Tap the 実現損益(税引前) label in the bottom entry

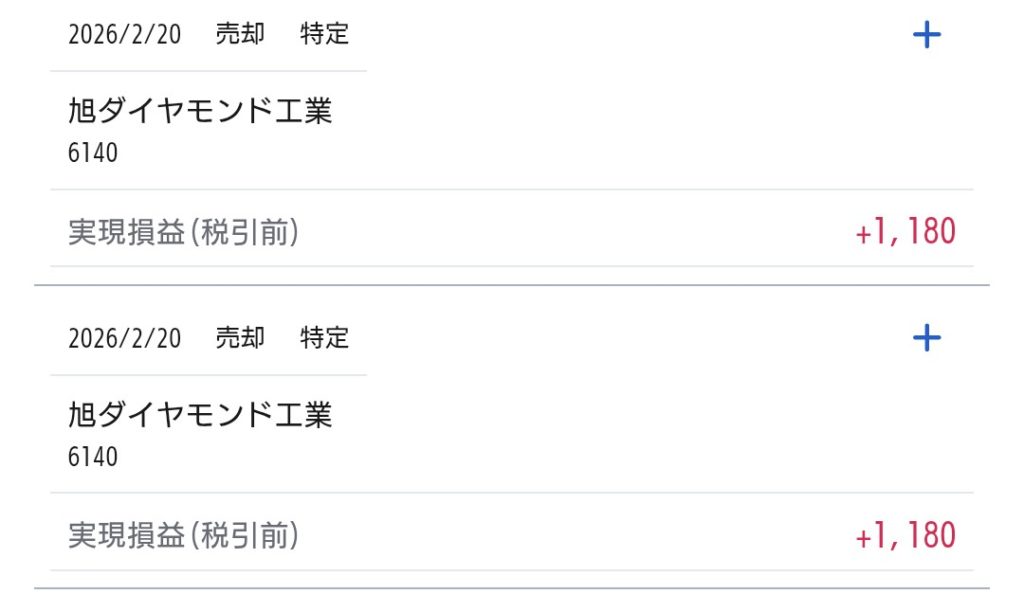(184, 536)
